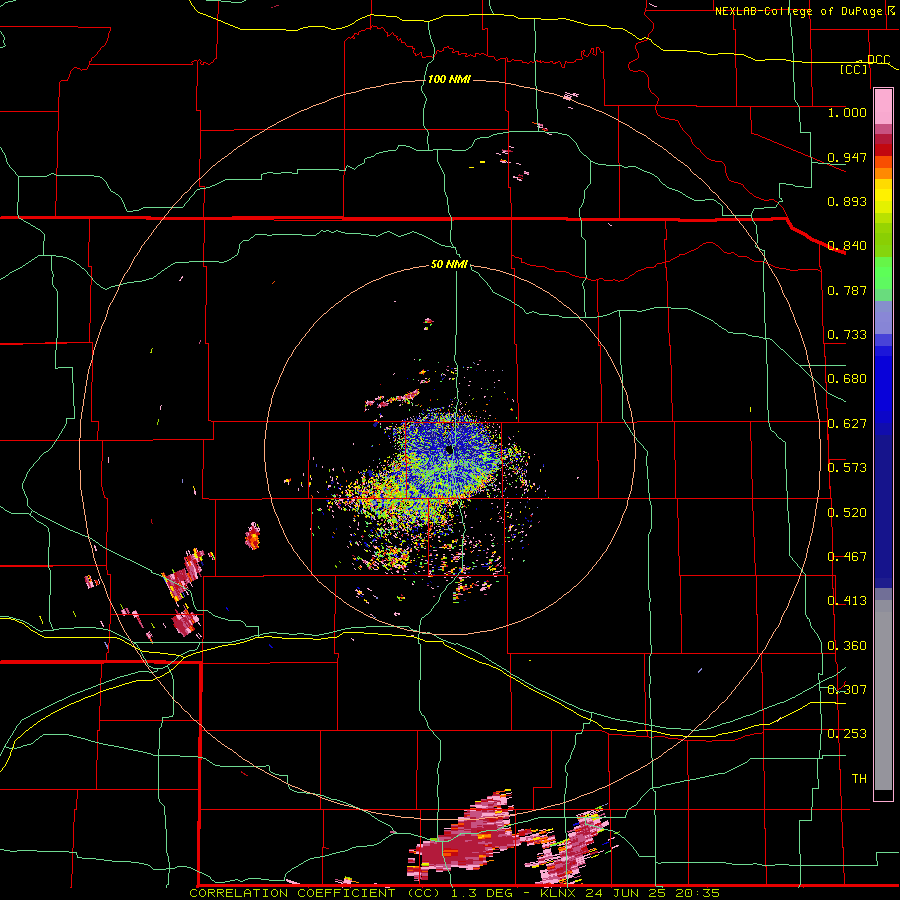Click the 50 NMI range ring label
The width and height of the screenshot is (900, 900).
[449, 264]
